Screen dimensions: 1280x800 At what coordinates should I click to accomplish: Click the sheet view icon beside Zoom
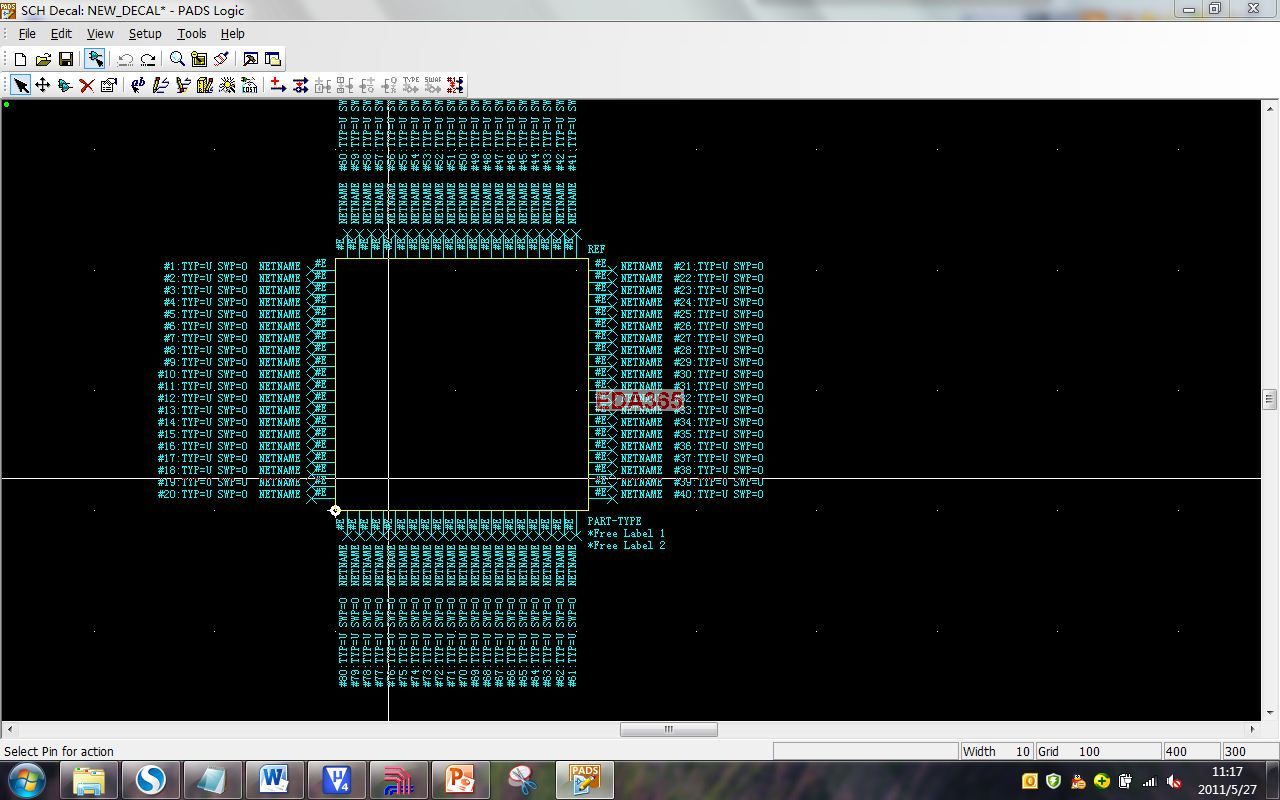199,59
